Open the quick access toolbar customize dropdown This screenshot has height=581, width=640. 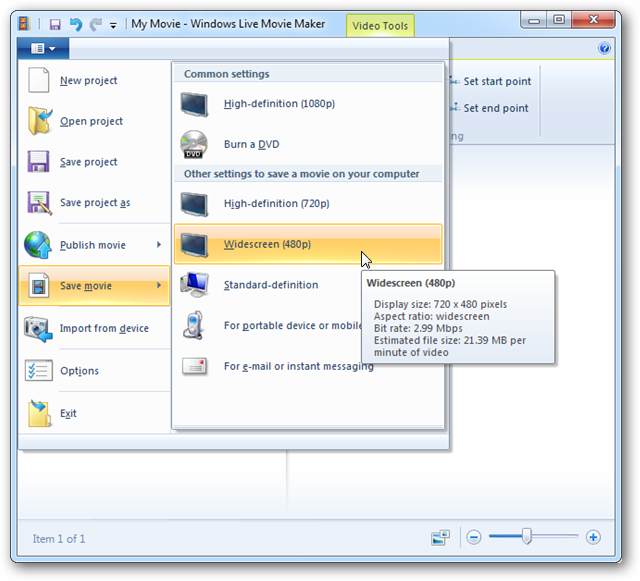(113, 25)
